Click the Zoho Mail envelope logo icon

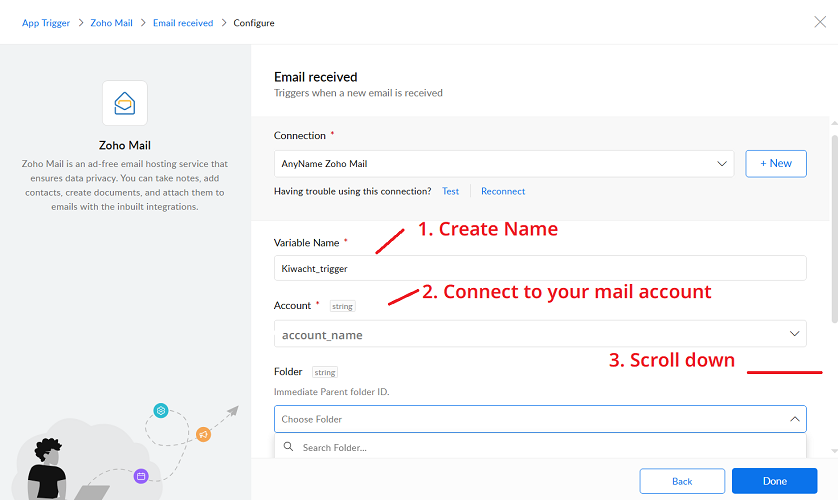pyautogui.click(x=125, y=103)
